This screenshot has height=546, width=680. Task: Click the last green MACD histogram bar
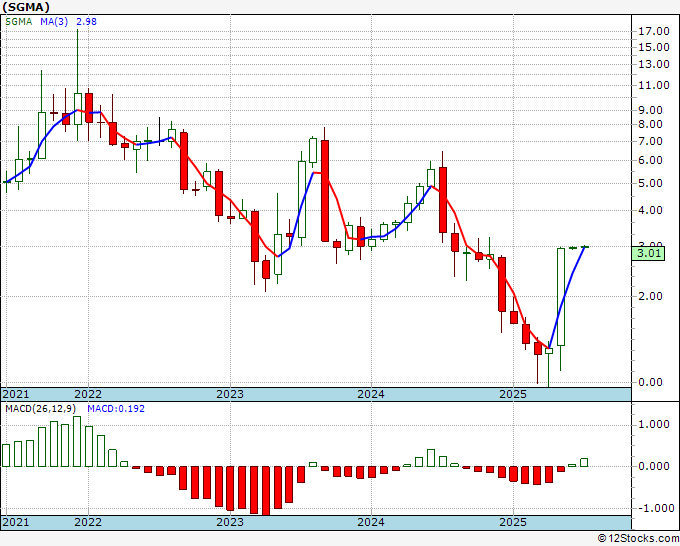[x=584, y=462]
